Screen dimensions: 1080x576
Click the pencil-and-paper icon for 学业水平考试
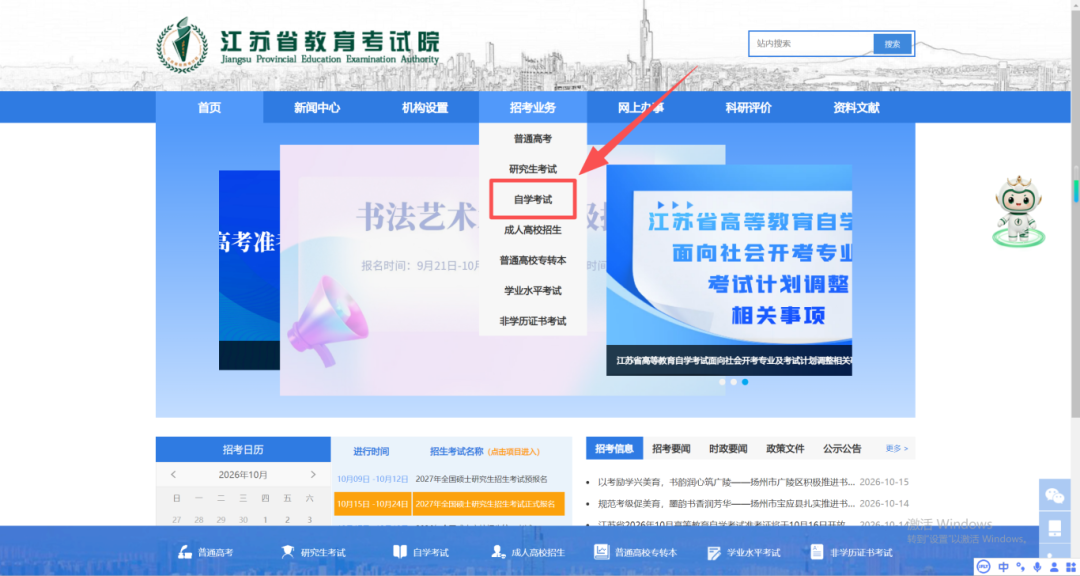714,552
